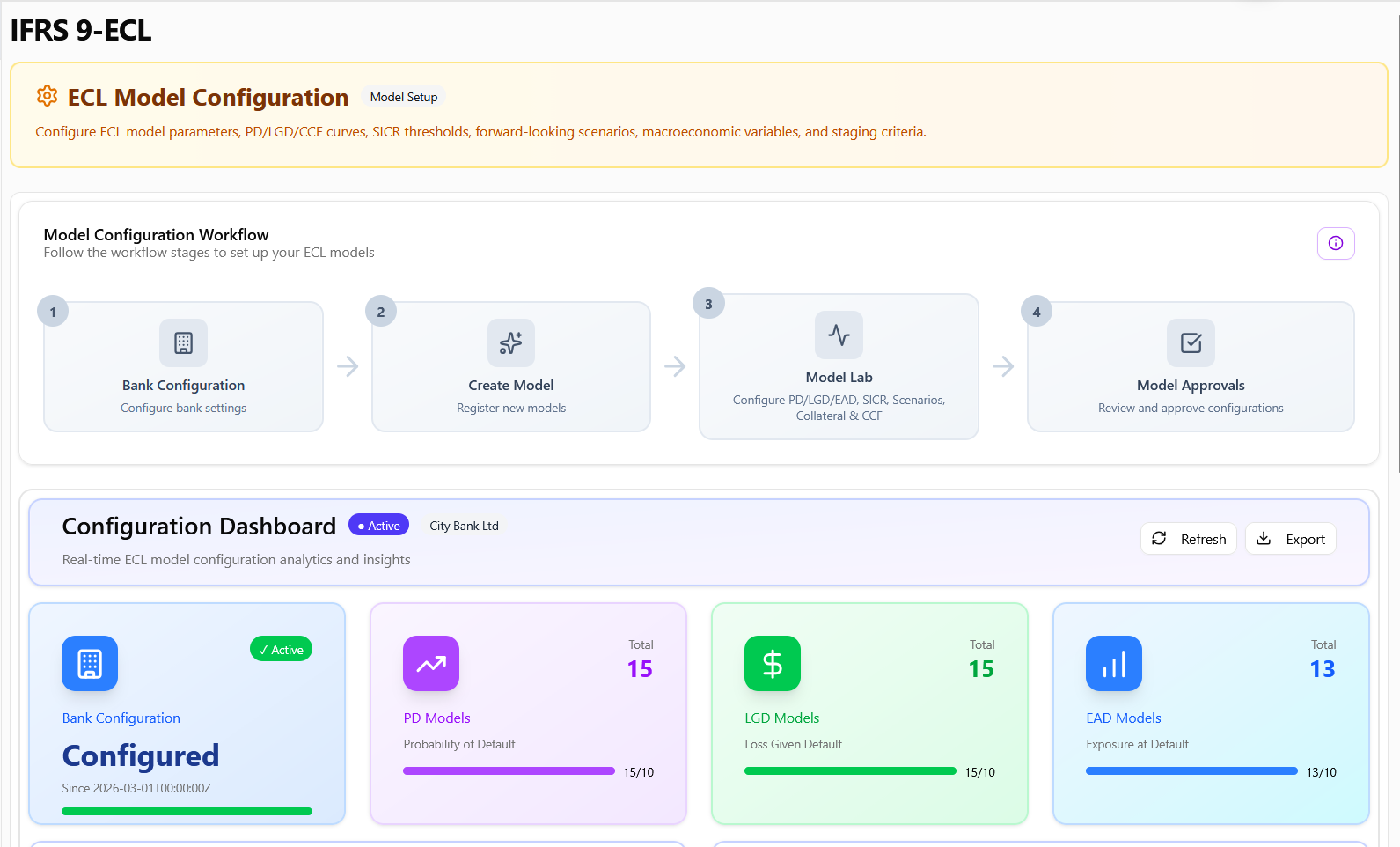The image size is (1400, 847).
Task: Click the Model Setup badge
Action: pos(404,97)
